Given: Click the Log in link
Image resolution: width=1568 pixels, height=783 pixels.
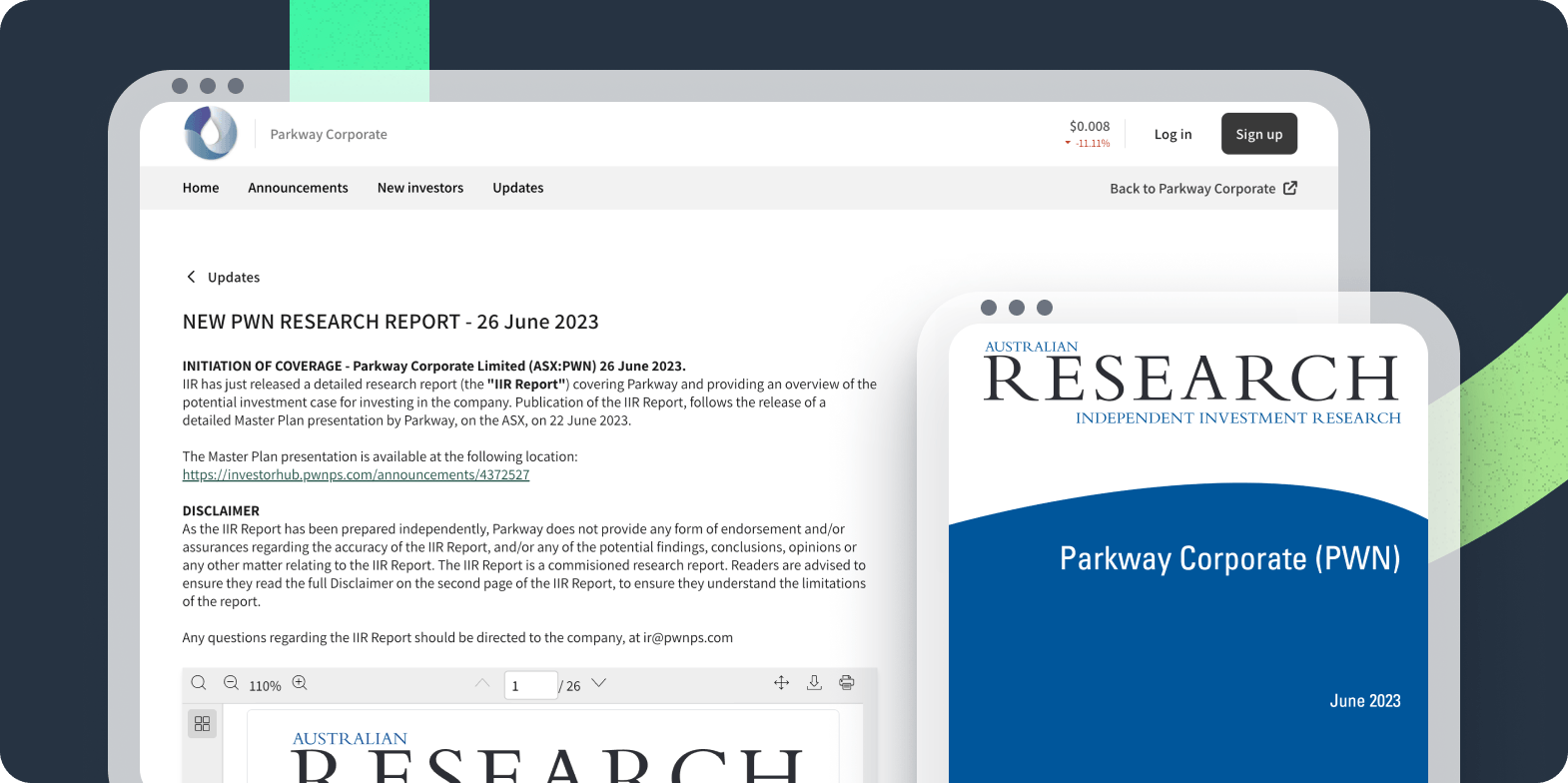Looking at the screenshot, I should tap(1173, 134).
